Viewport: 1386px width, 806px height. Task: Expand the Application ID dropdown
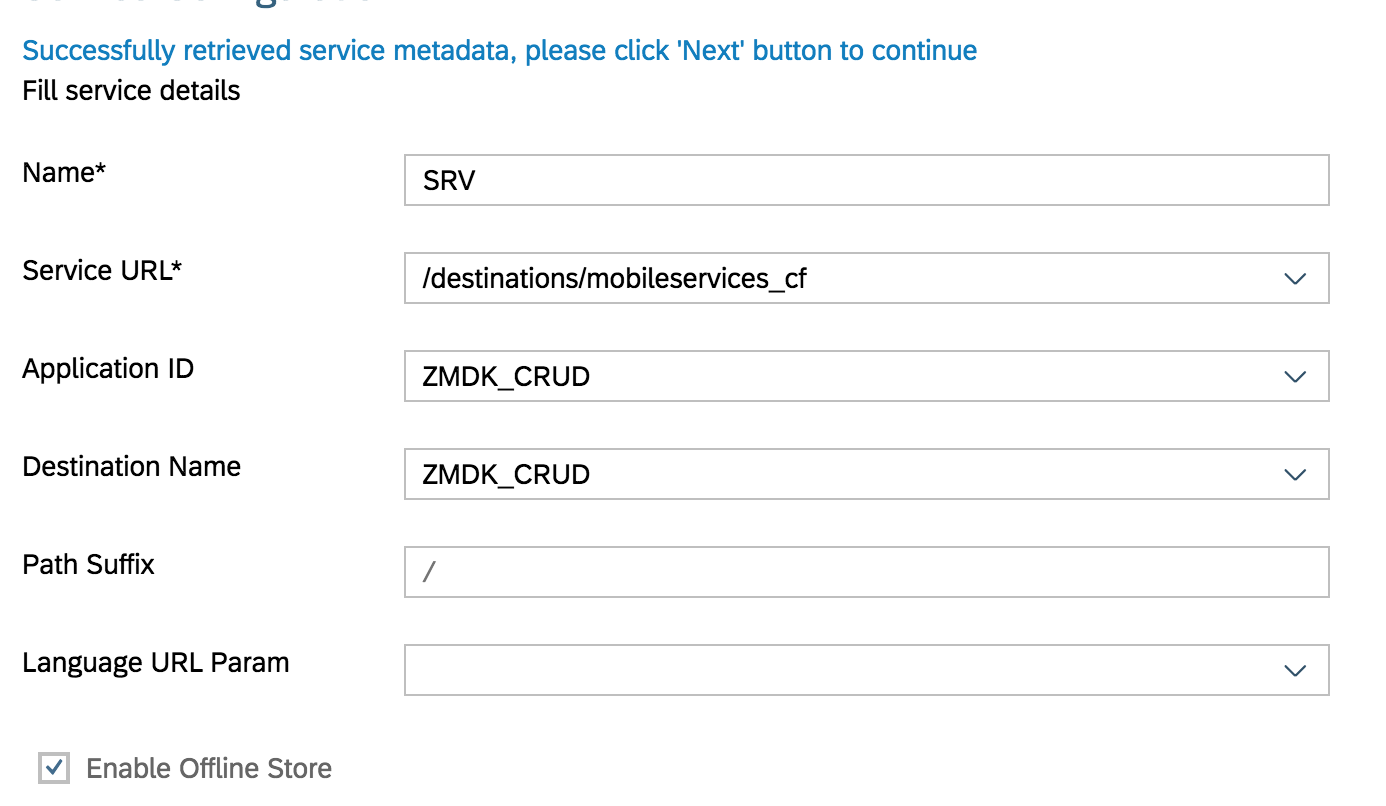point(1295,376)
